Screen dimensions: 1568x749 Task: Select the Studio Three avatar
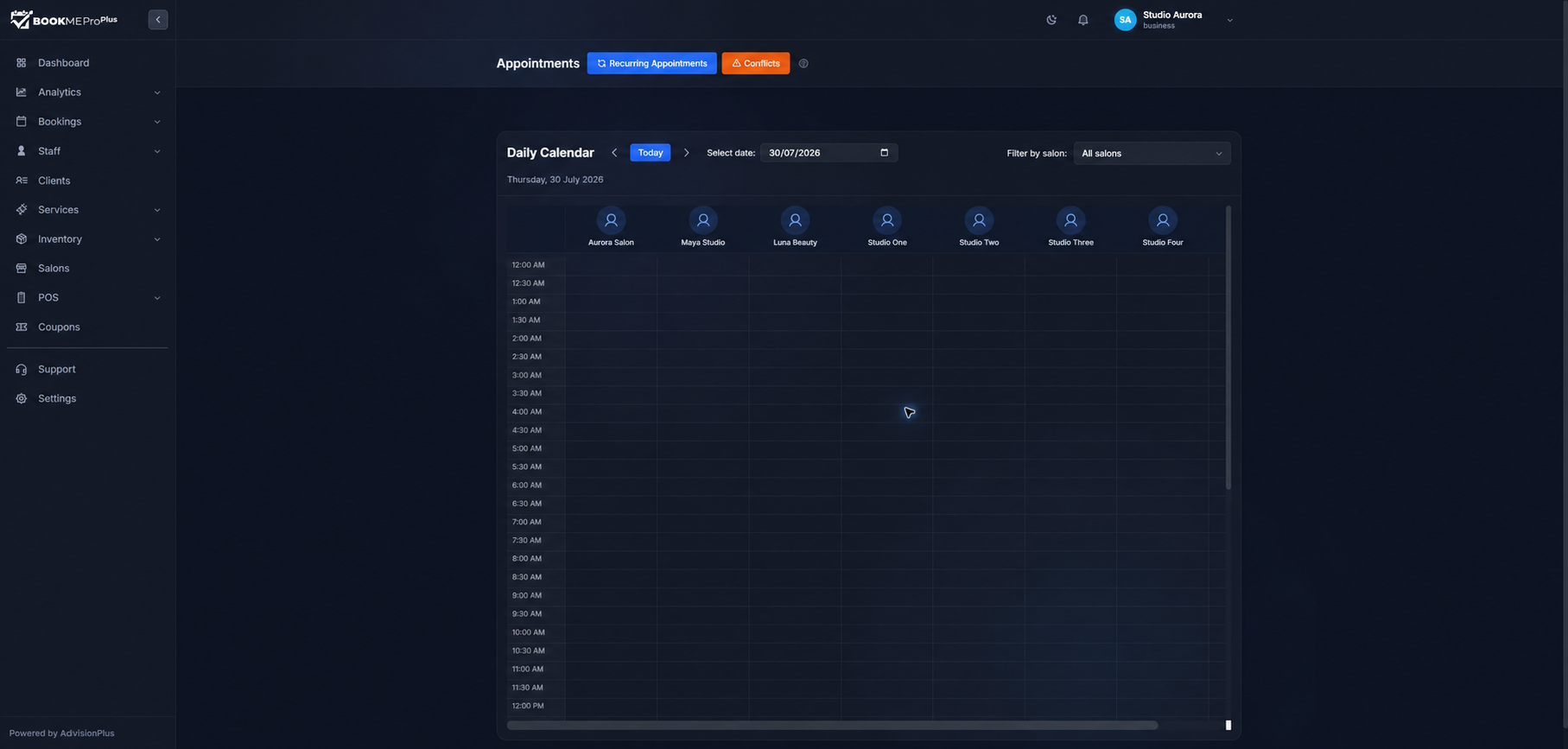coord(1070,220)
